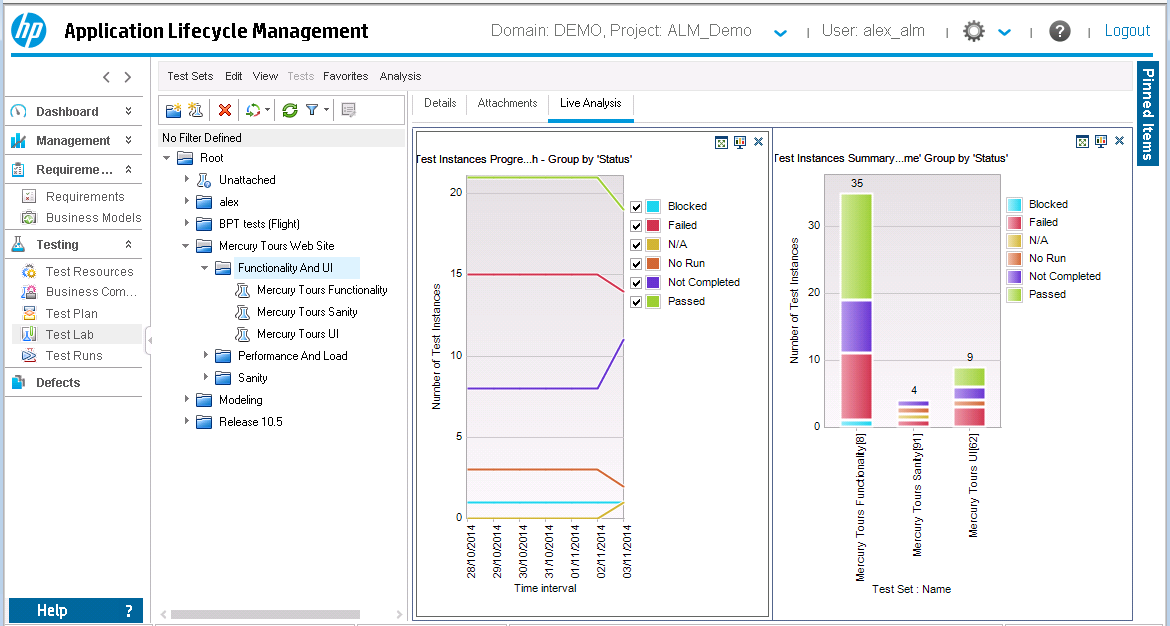Open the Analysis menu

click(401, 76)
